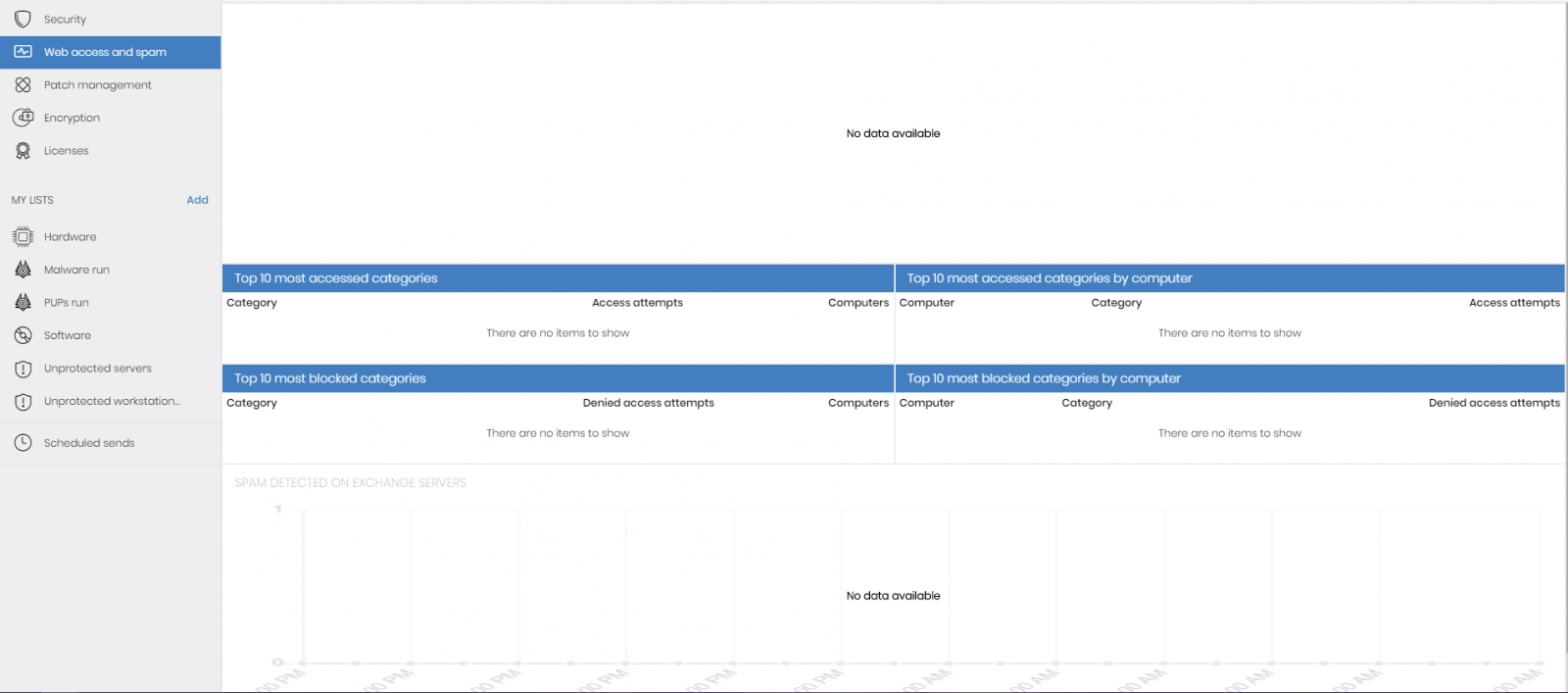Click the Scheduled sends clock icon
This screenshot has height=693, width=1568.
click(23, 443)
